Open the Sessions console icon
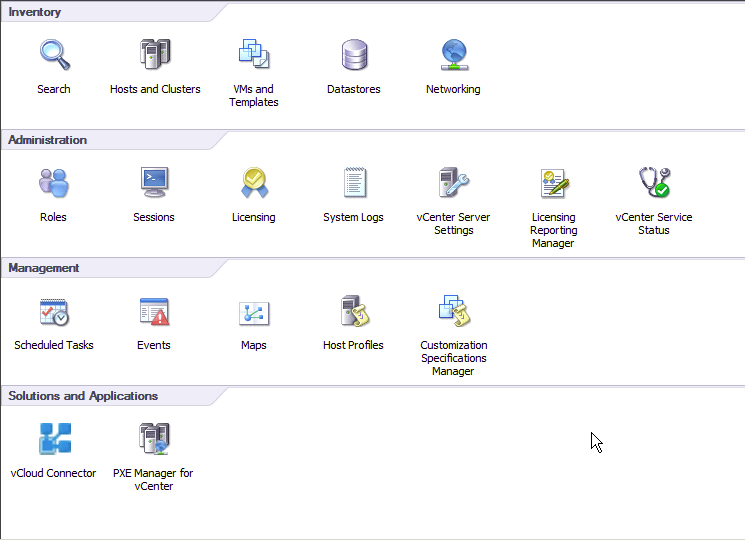The image size is (745, 541). pos(154,182)
